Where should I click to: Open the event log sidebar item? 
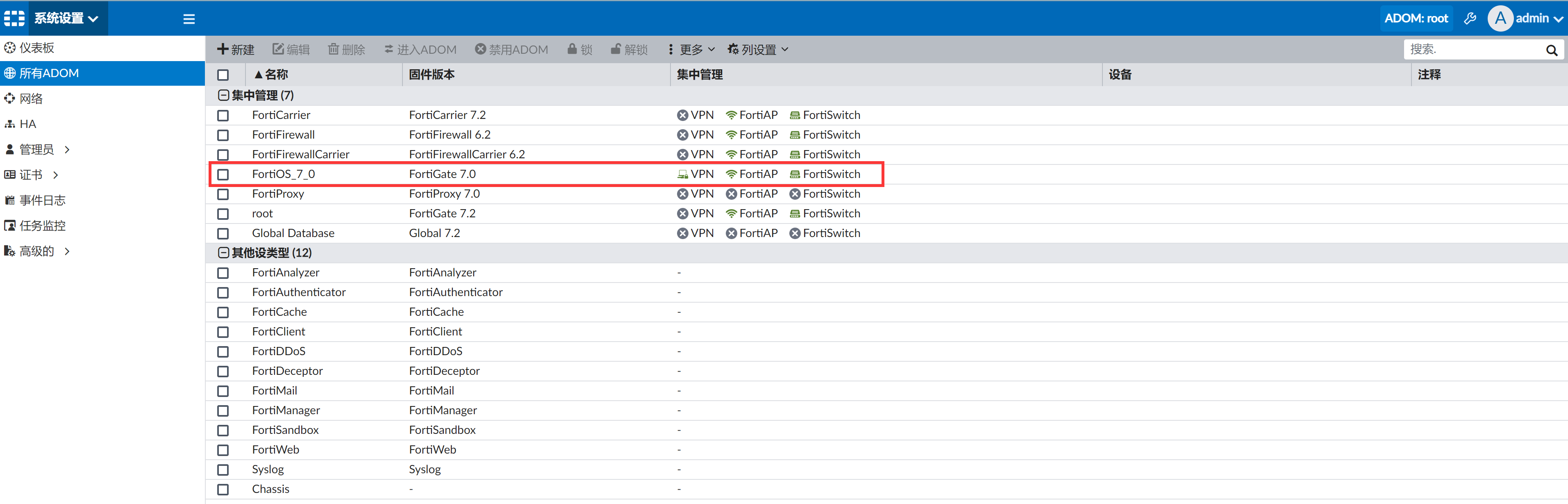click(x=41, y=200)
